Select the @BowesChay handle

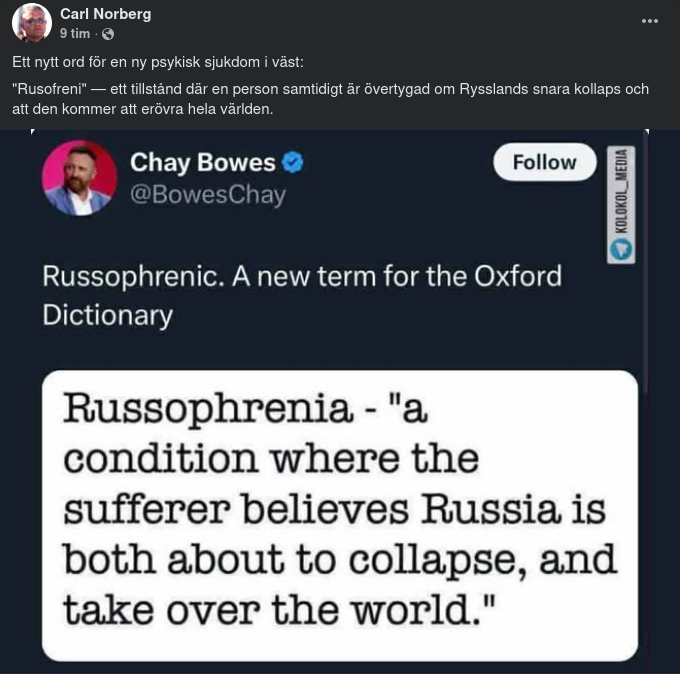pyautogui.click(x=208, y=195)
